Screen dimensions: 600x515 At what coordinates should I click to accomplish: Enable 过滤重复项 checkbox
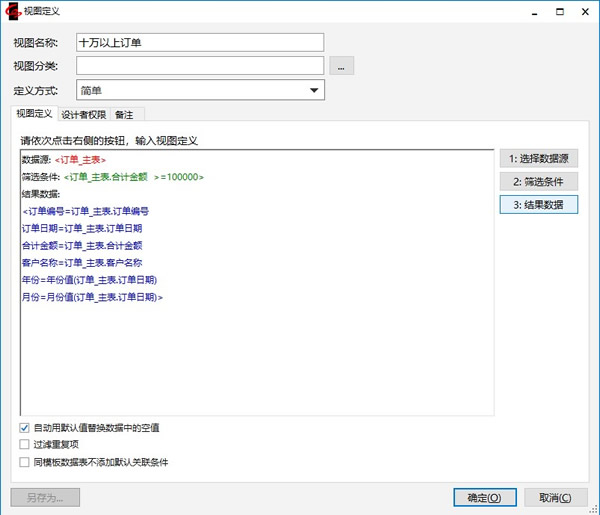tap(25, 445)
